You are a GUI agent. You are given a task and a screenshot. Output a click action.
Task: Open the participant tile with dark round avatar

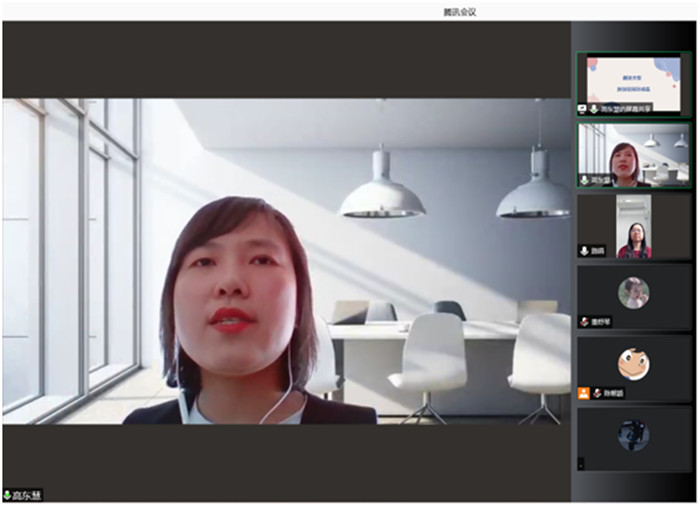(x=634, y=436)
